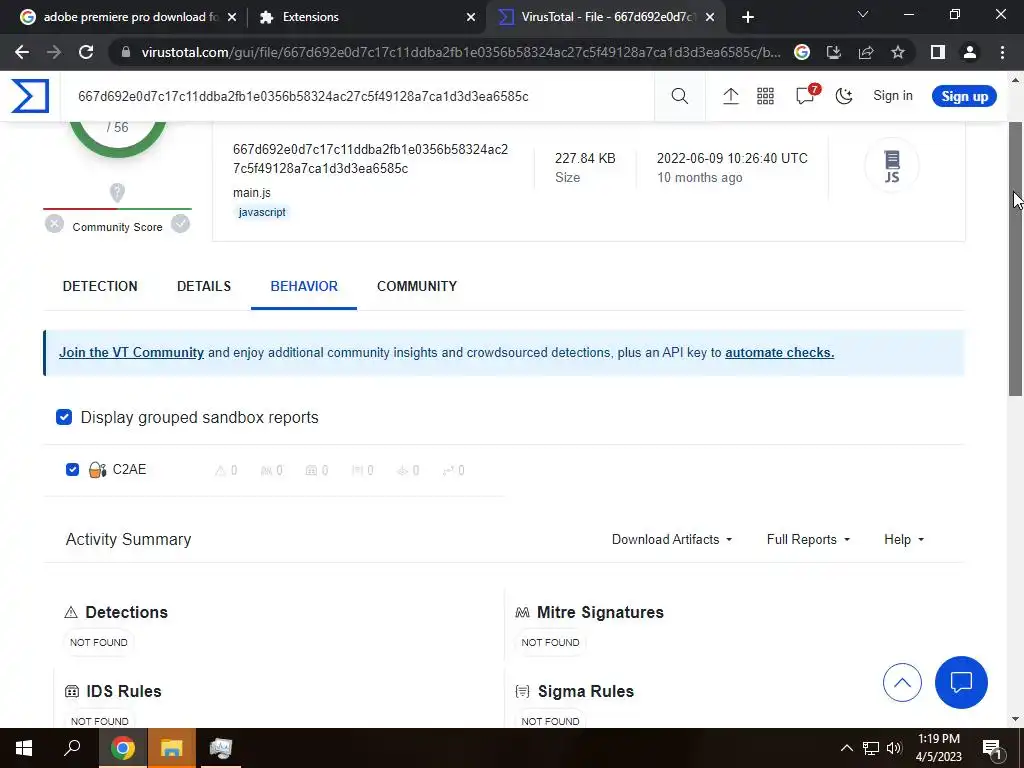This screenshot has width=1024, height=768.
Task: Switch to the COMMUNITY tab
Action: [417, 286]
